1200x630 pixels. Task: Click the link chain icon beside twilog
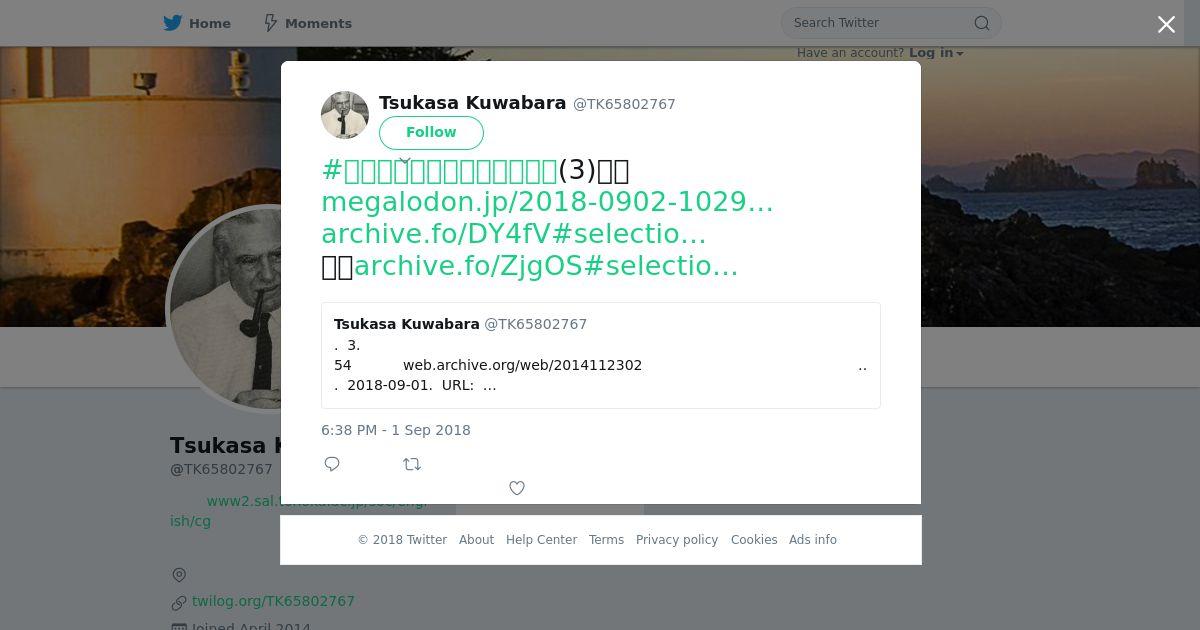click(x=179, y=602)
